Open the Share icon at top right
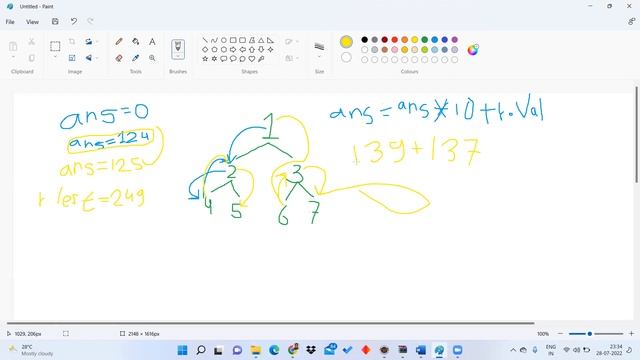This screenshot has width=640, height=360. click(x=631, y=21)
